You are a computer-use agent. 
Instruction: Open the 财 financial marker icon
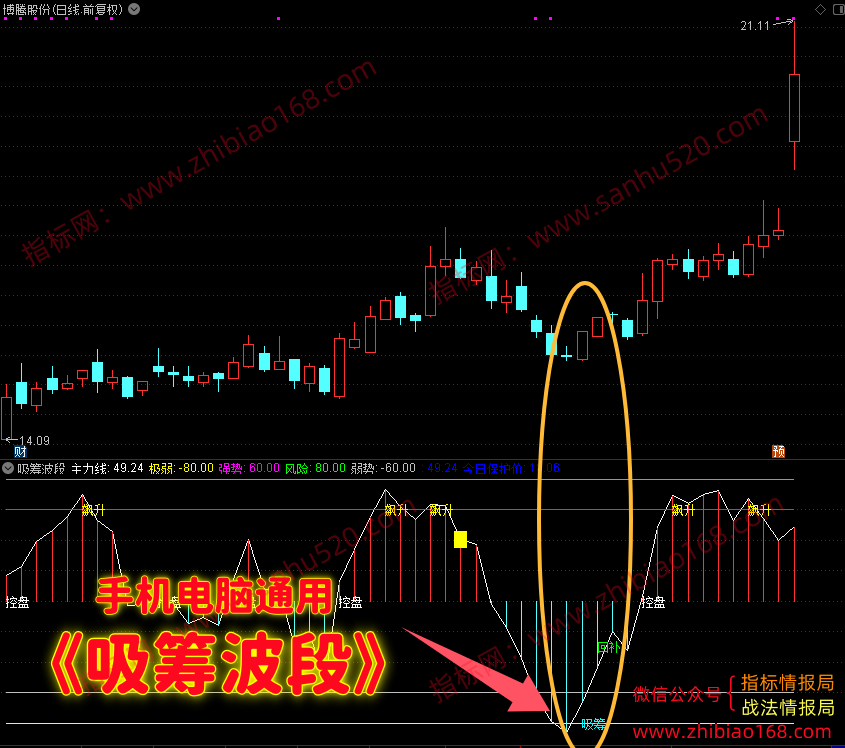(20, 452)
